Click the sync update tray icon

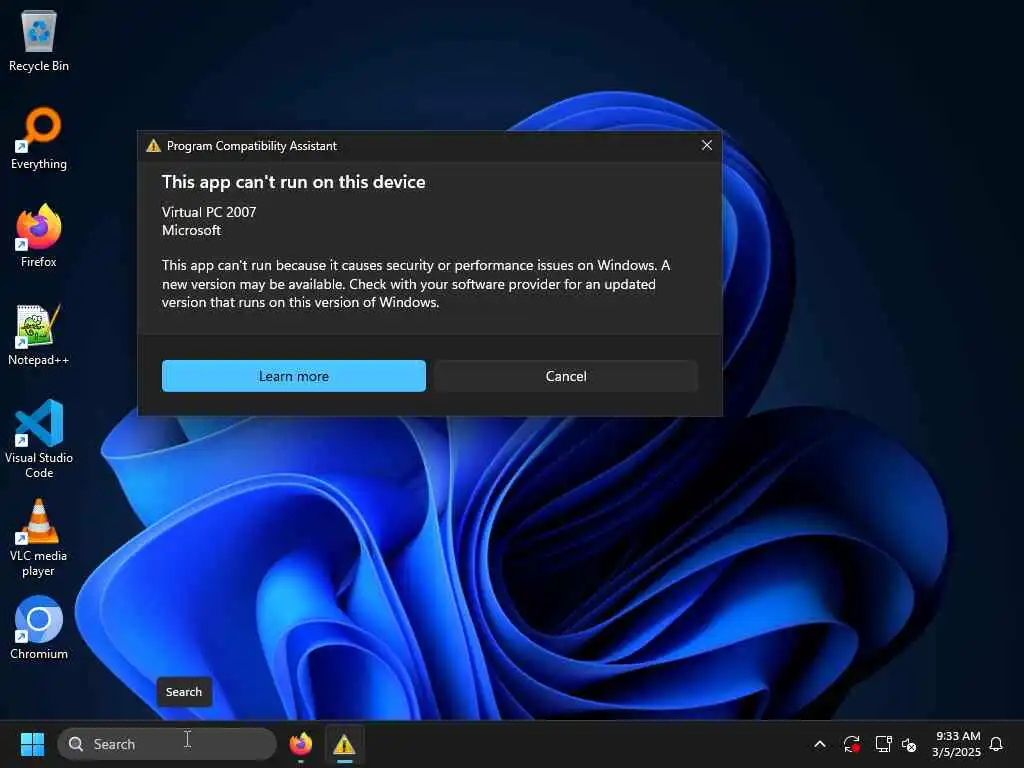point(851,744)
